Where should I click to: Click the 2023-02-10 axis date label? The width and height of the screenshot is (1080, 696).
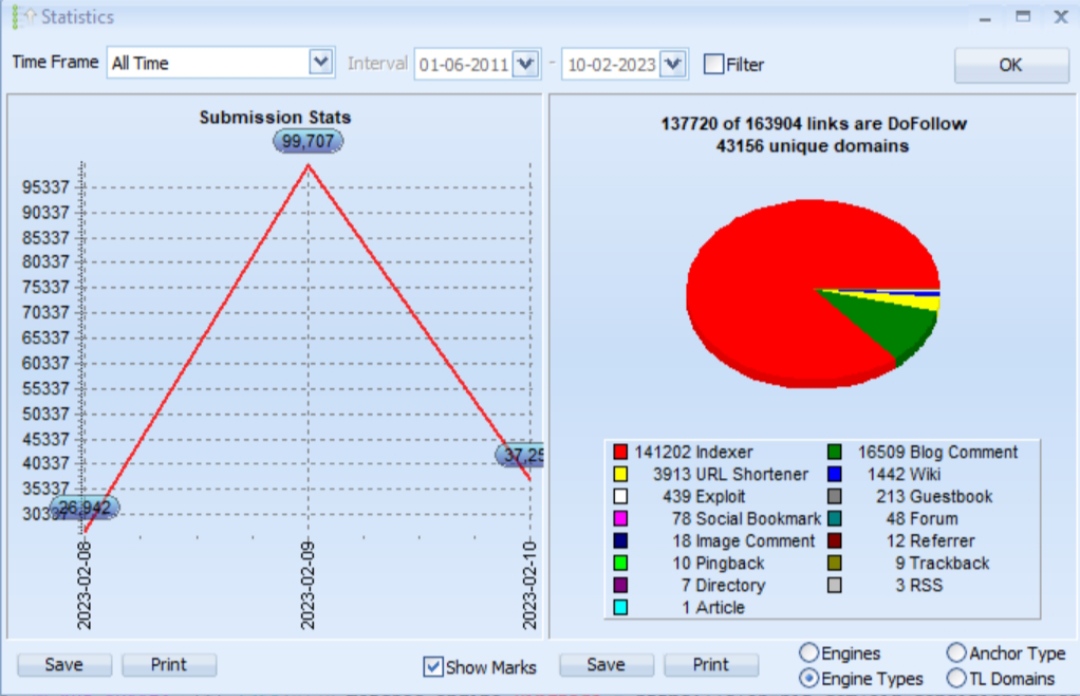(529, 586)
